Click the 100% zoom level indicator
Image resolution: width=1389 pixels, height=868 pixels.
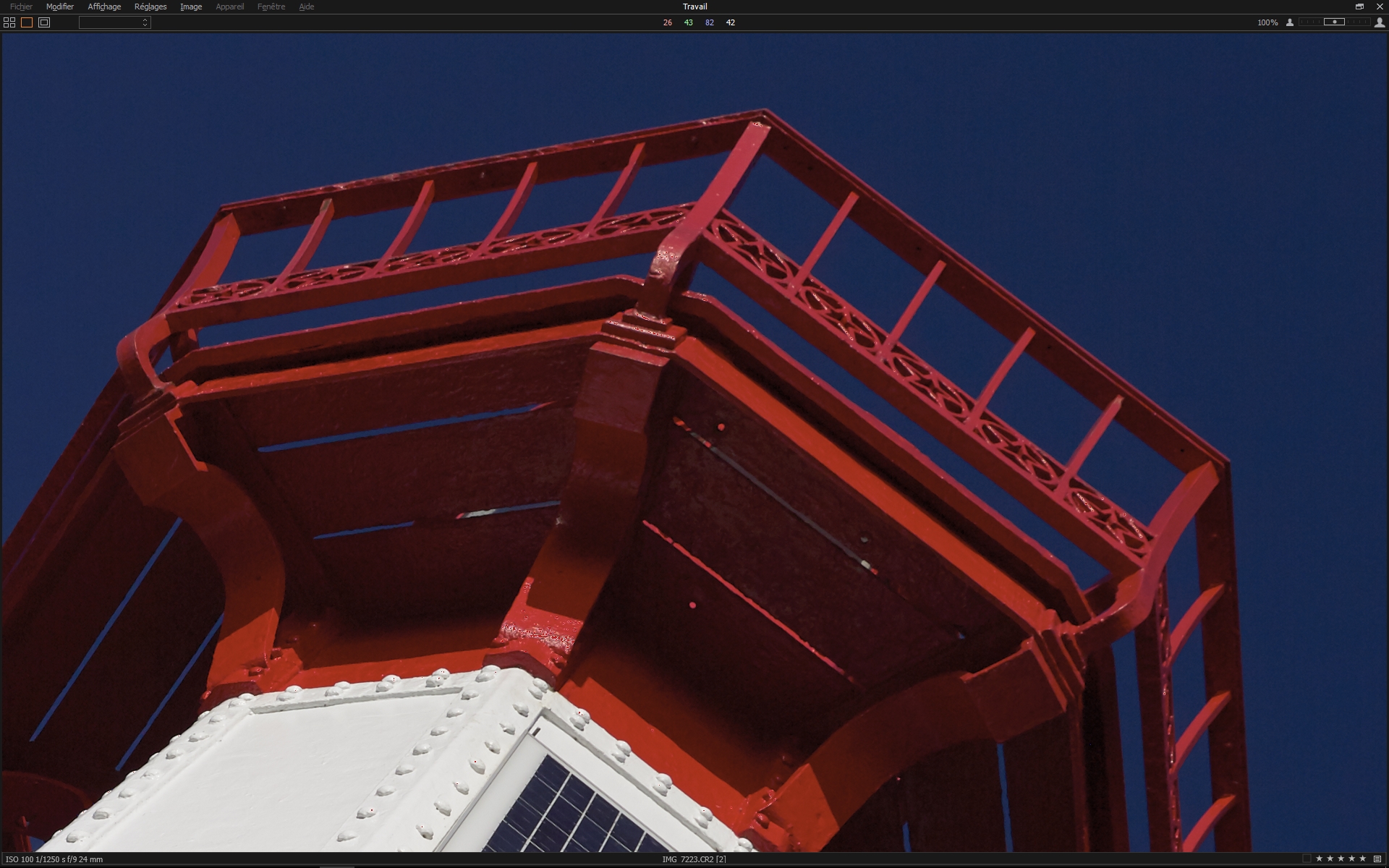coord(1267,22)
